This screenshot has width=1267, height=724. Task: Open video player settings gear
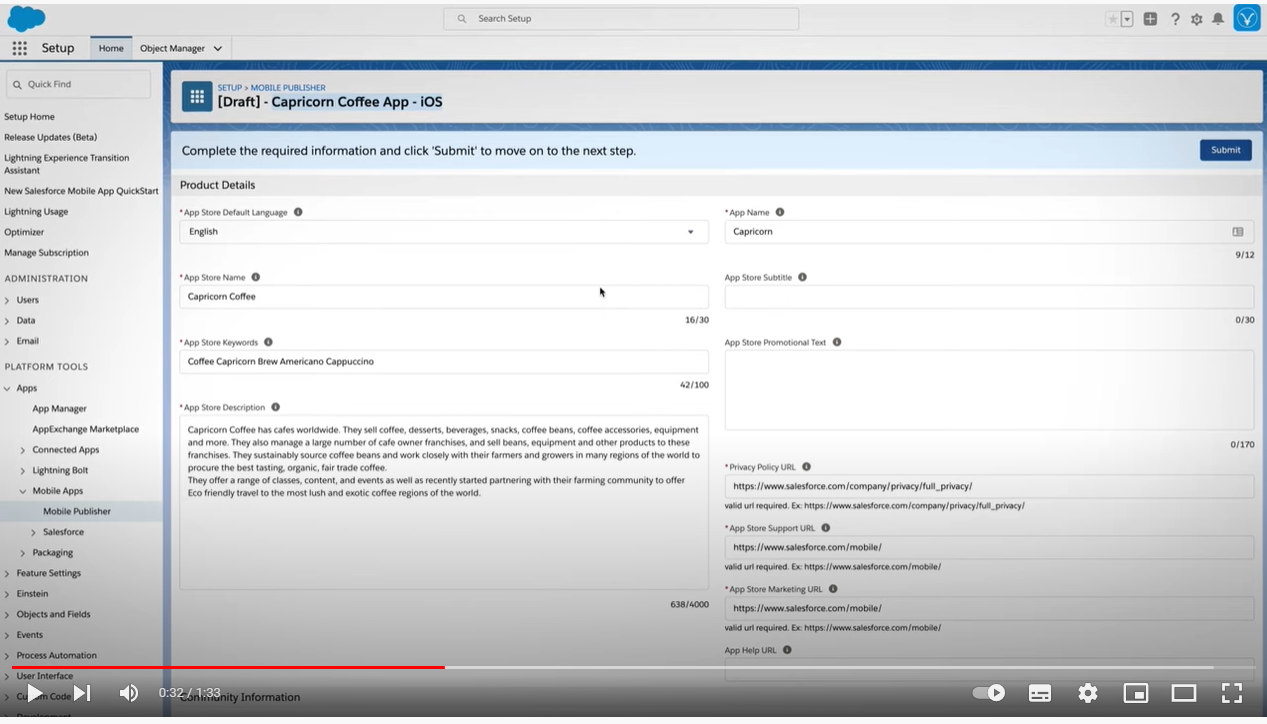(x=1088, y=693)
